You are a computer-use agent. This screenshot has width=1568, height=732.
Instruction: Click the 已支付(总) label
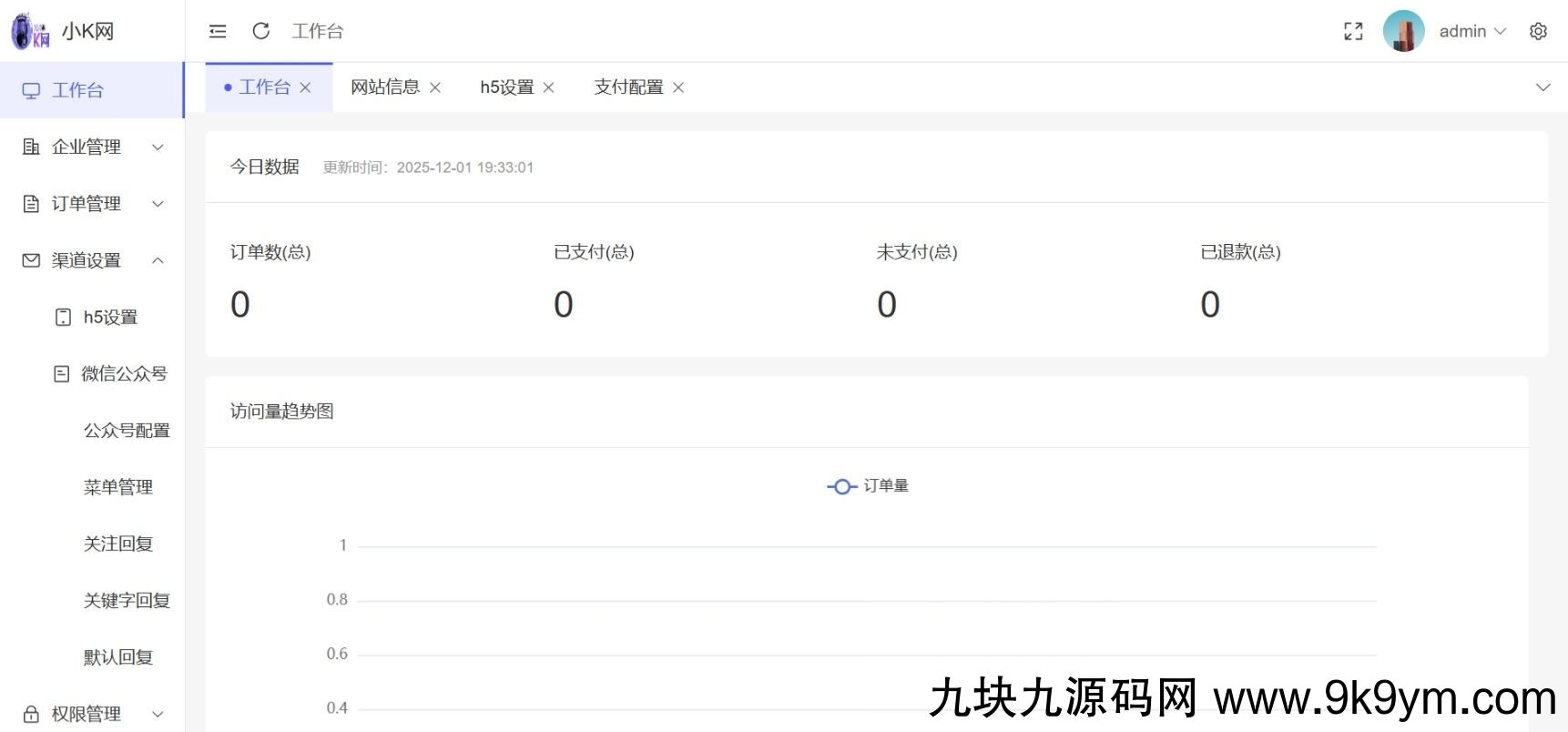click(594, 252)
